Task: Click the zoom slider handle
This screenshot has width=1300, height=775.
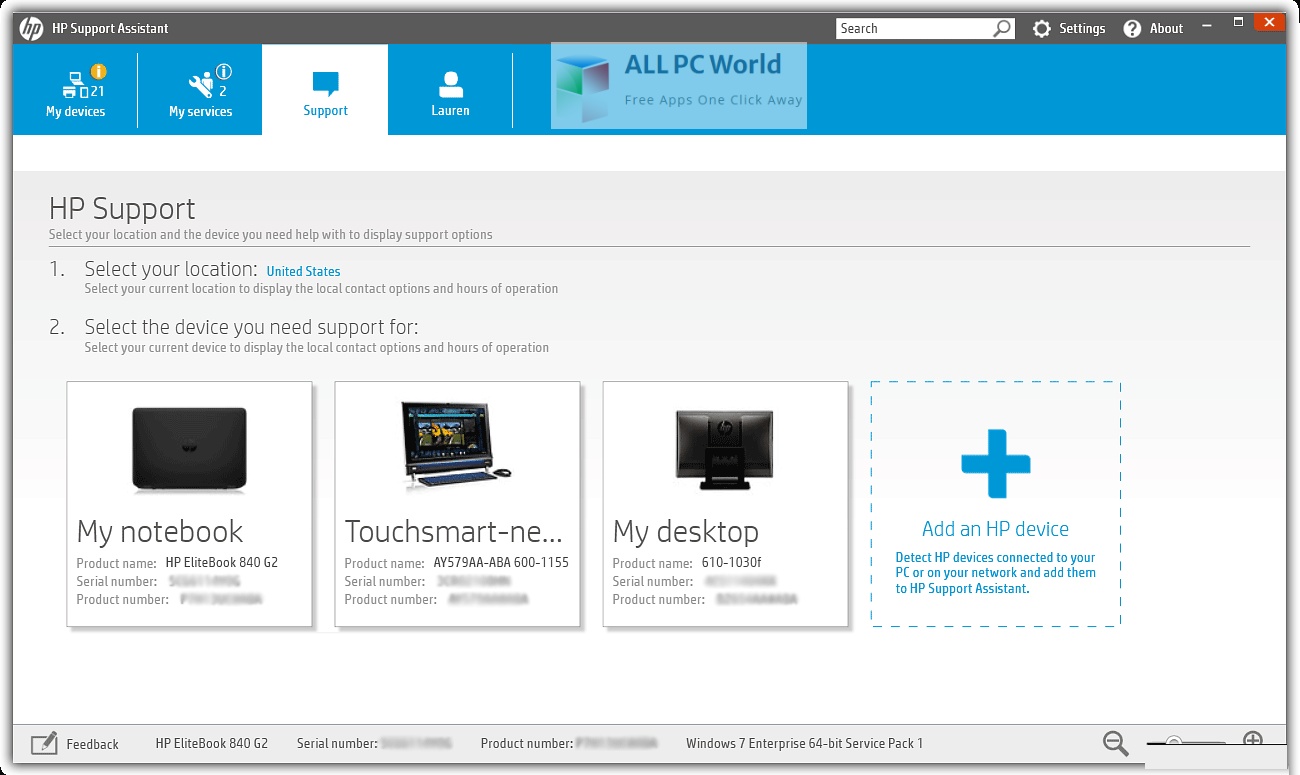Action: coord(1174,742)
